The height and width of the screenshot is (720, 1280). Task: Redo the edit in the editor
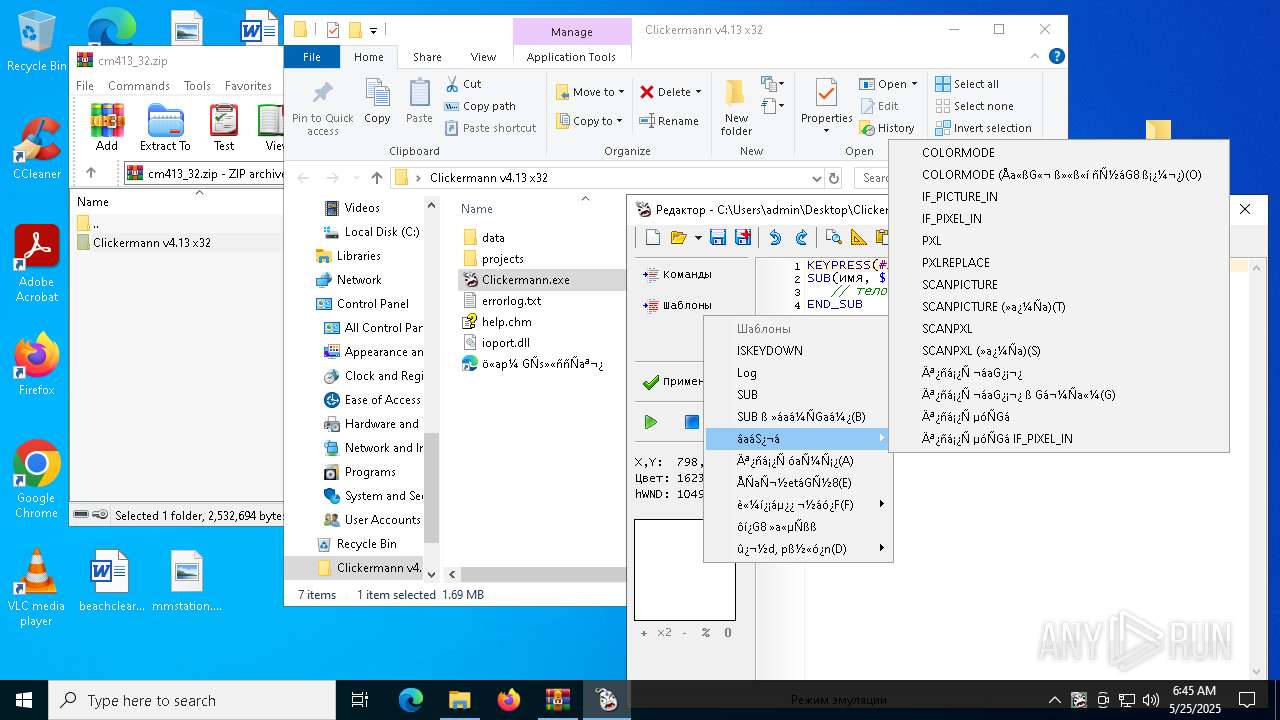(801, 237)
